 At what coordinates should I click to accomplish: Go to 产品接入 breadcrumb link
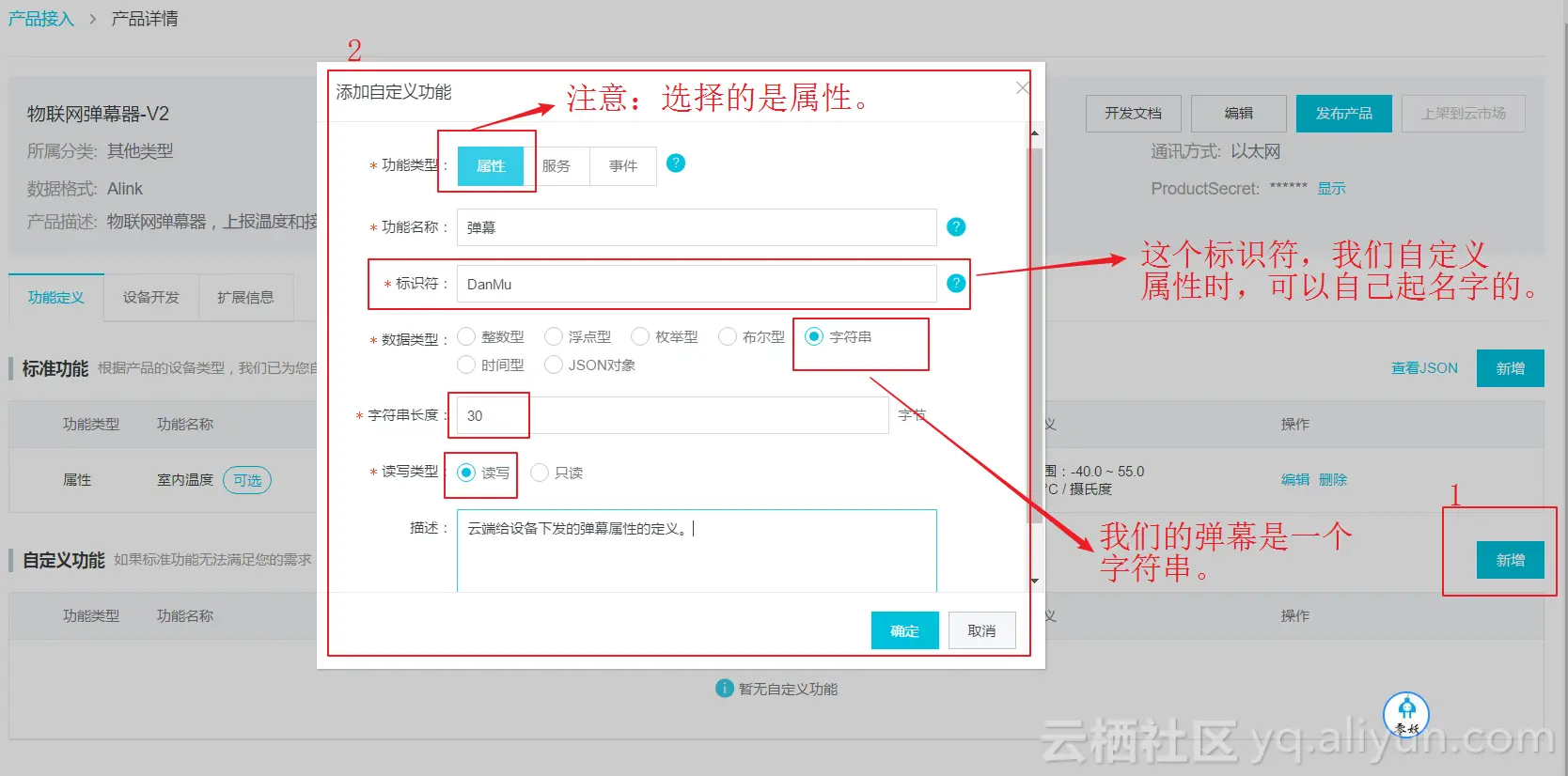click(40, 19)
